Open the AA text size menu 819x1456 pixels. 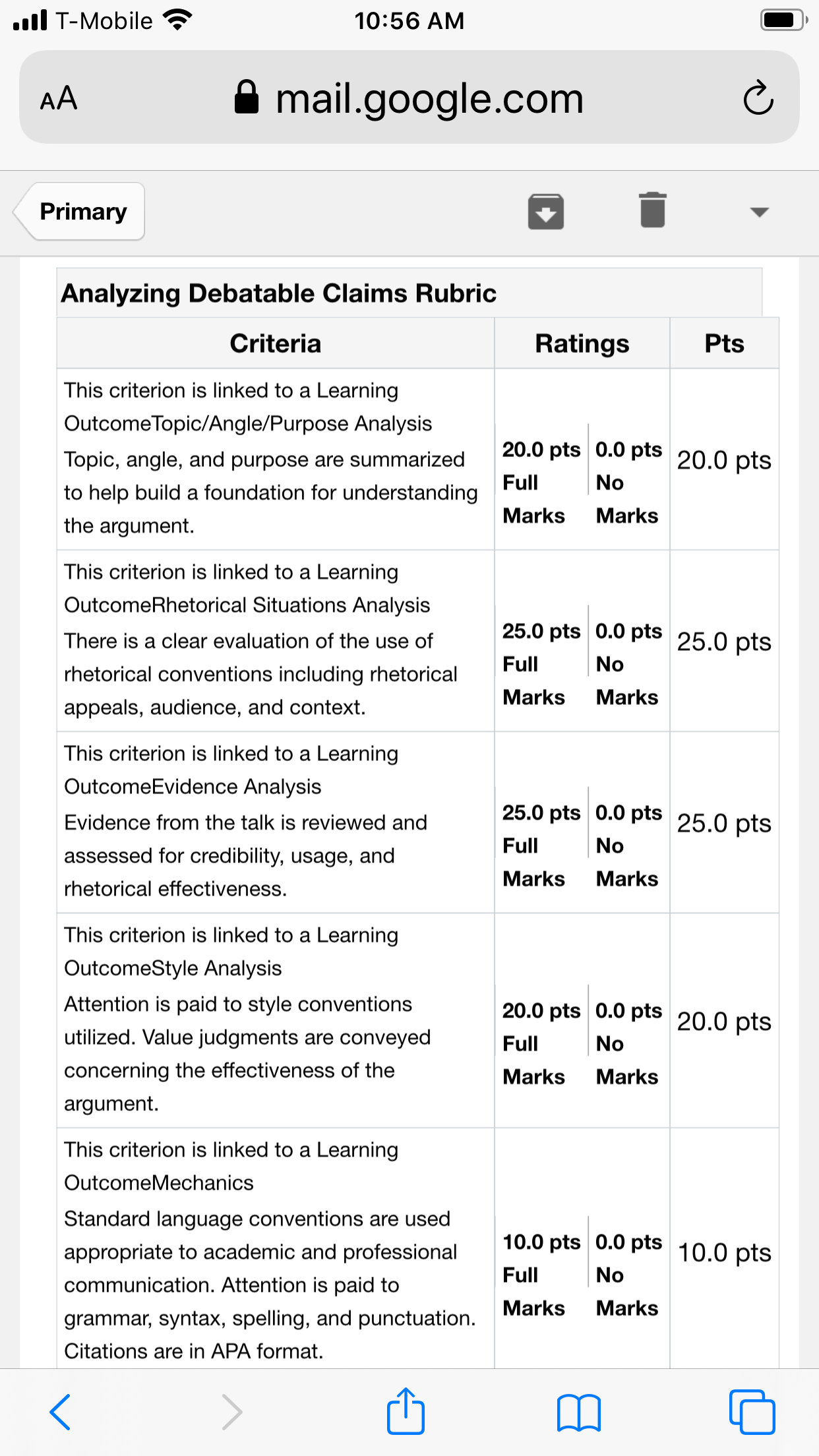point(59,99)
